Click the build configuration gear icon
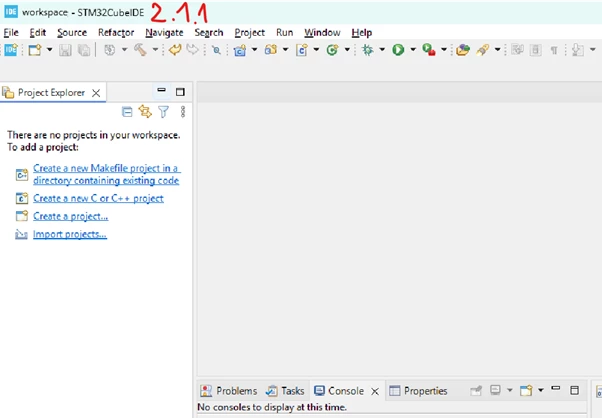 pyautogui.click(x=110, y=50)
